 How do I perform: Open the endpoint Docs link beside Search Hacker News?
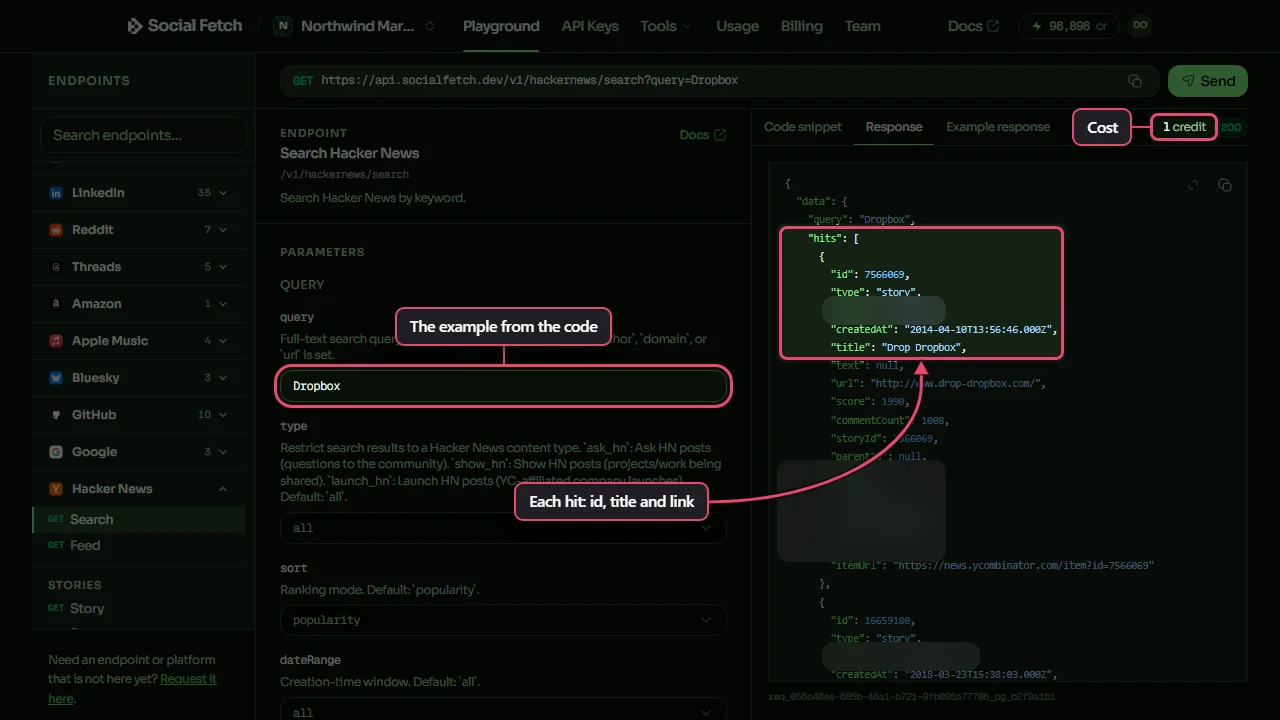coord(703,135)
